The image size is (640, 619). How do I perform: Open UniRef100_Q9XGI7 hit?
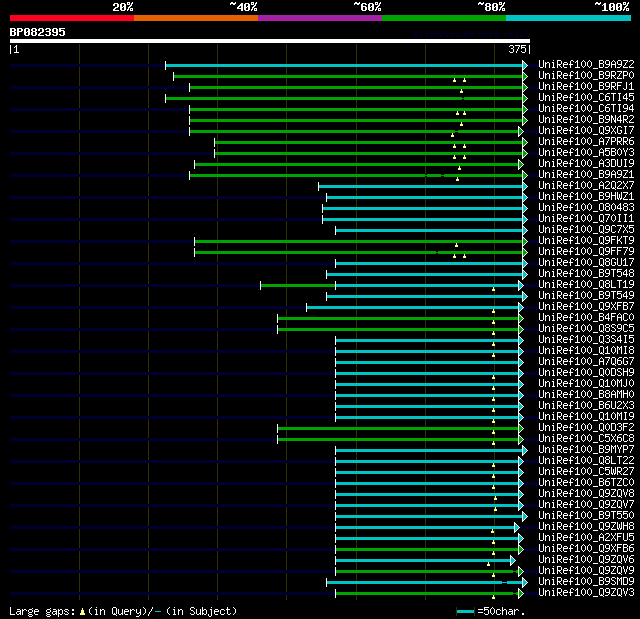(586, 131)
